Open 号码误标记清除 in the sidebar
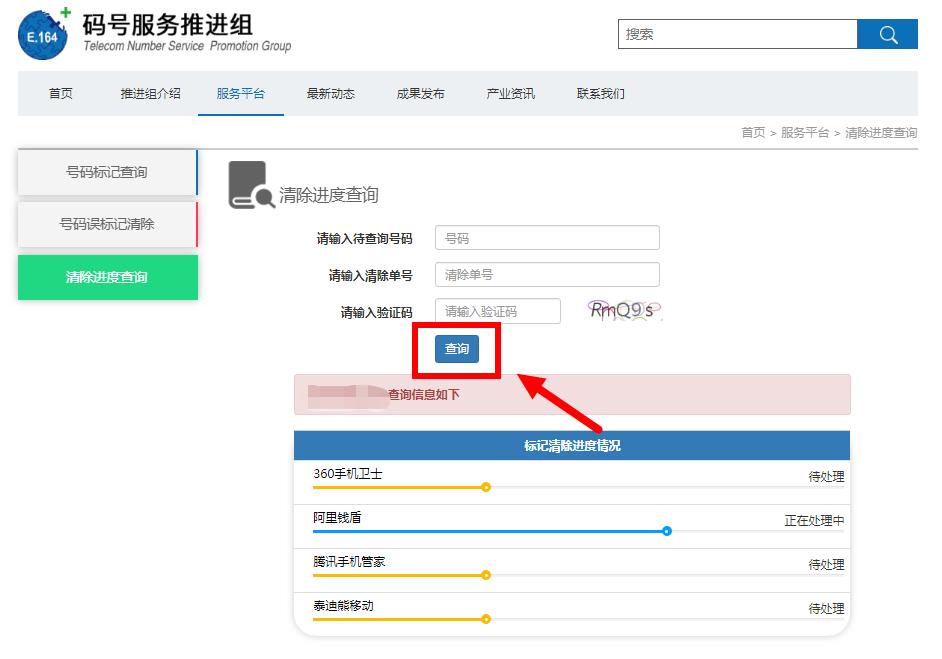 tap(106, 224)
